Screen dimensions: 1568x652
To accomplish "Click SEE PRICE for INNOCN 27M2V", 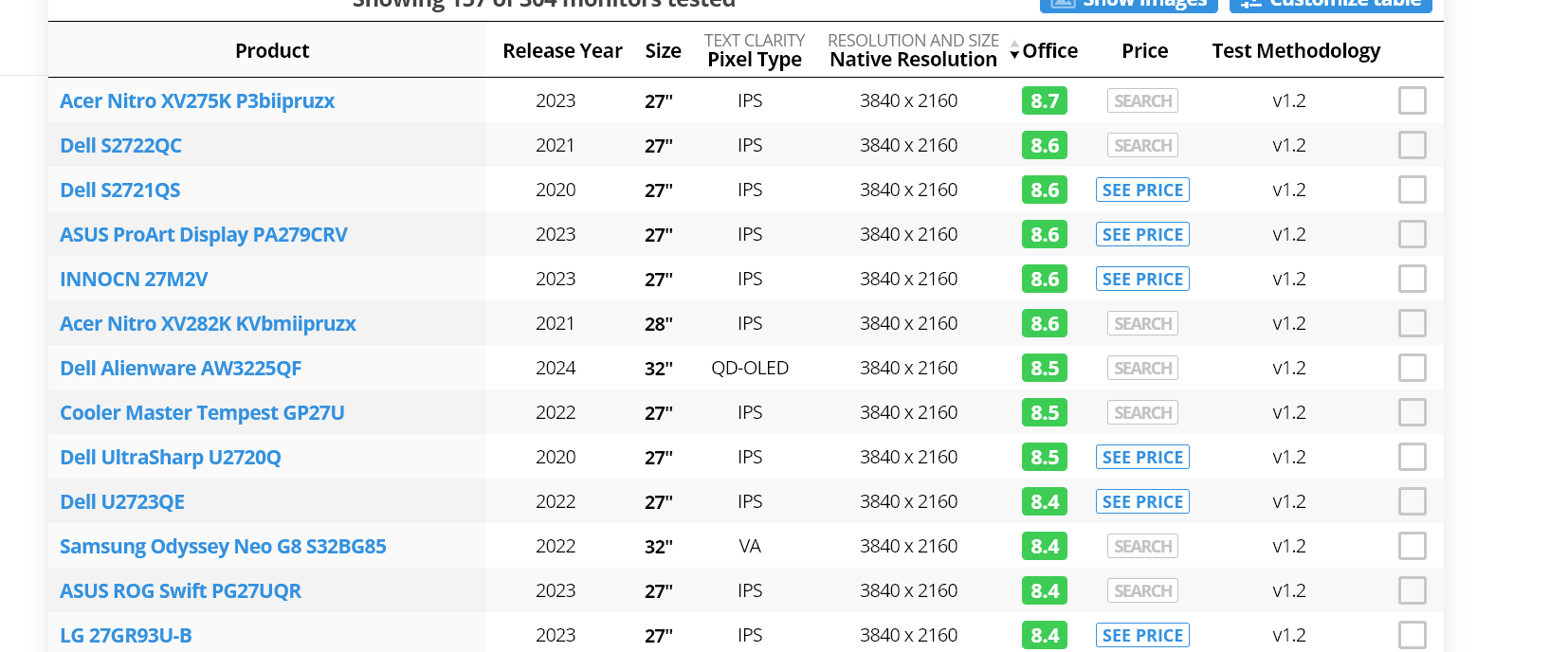I will click(1142, 279).
